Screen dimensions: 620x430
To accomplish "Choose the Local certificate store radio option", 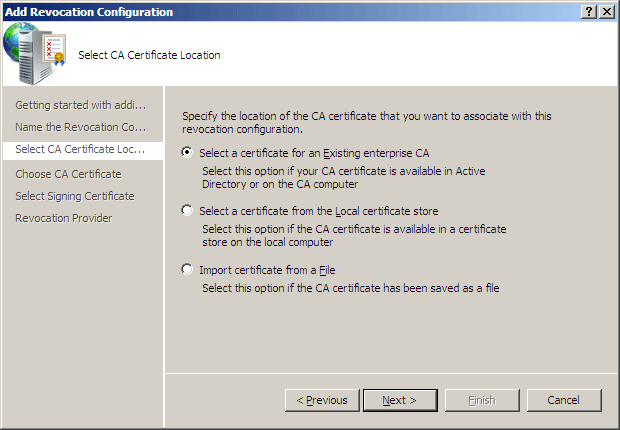I will click(187, 210).
